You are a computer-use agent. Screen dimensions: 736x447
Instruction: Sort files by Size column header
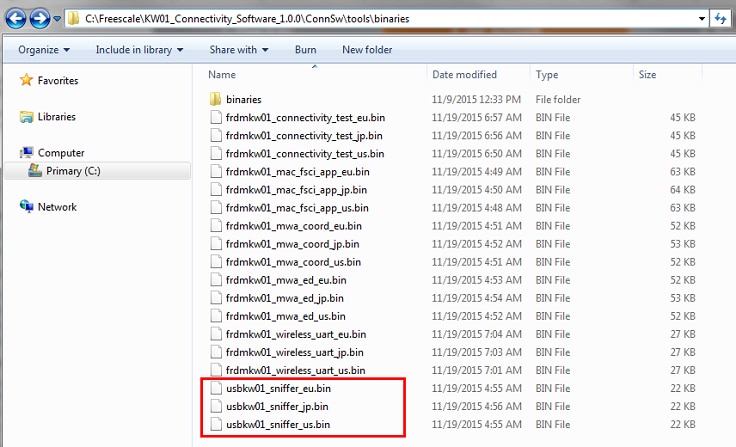click(x=647, y=75)
